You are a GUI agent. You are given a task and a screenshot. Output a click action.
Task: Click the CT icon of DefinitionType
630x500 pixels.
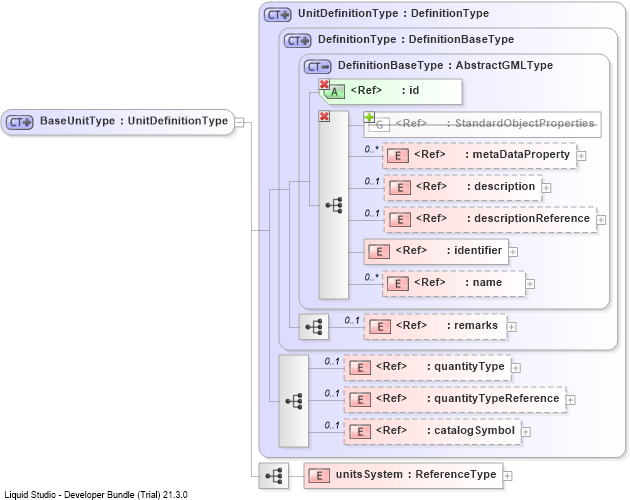(x=298, y=41)
